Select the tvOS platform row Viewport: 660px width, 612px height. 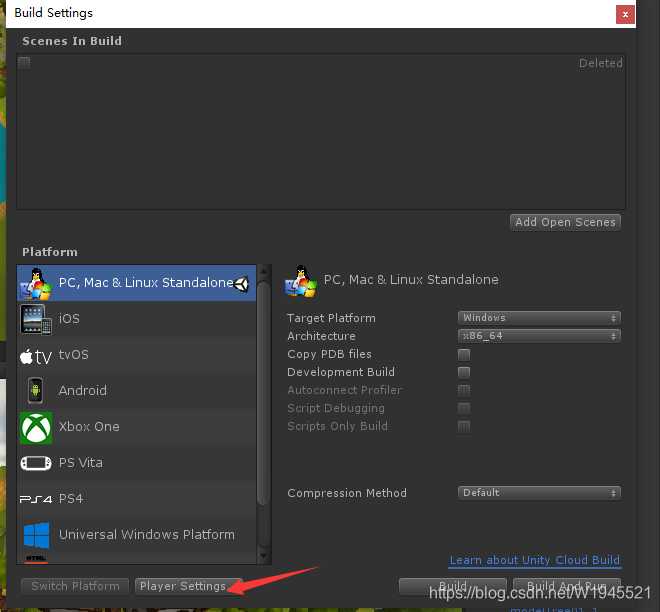(x=136, y=355)
